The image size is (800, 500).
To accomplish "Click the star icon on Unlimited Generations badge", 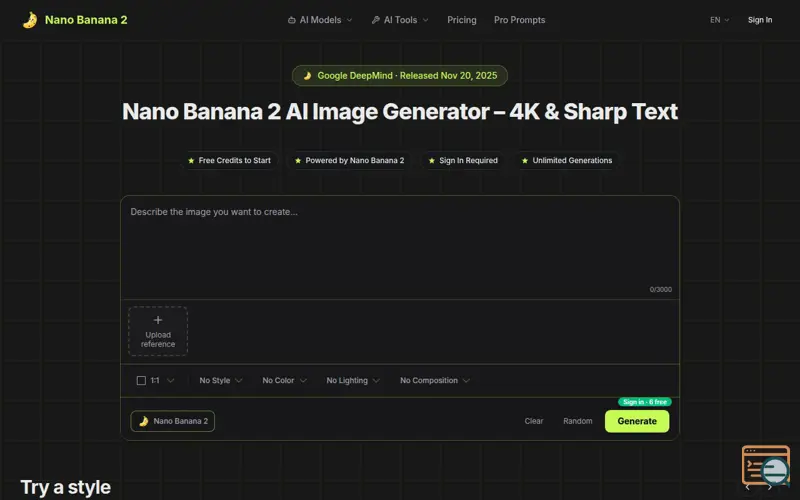I will (524, 161).
